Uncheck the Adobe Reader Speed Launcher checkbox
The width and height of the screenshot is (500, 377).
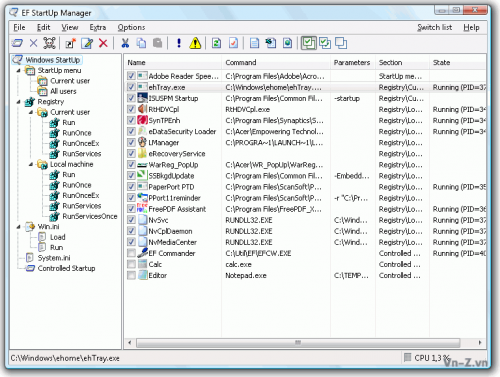(x=131, y=76)
